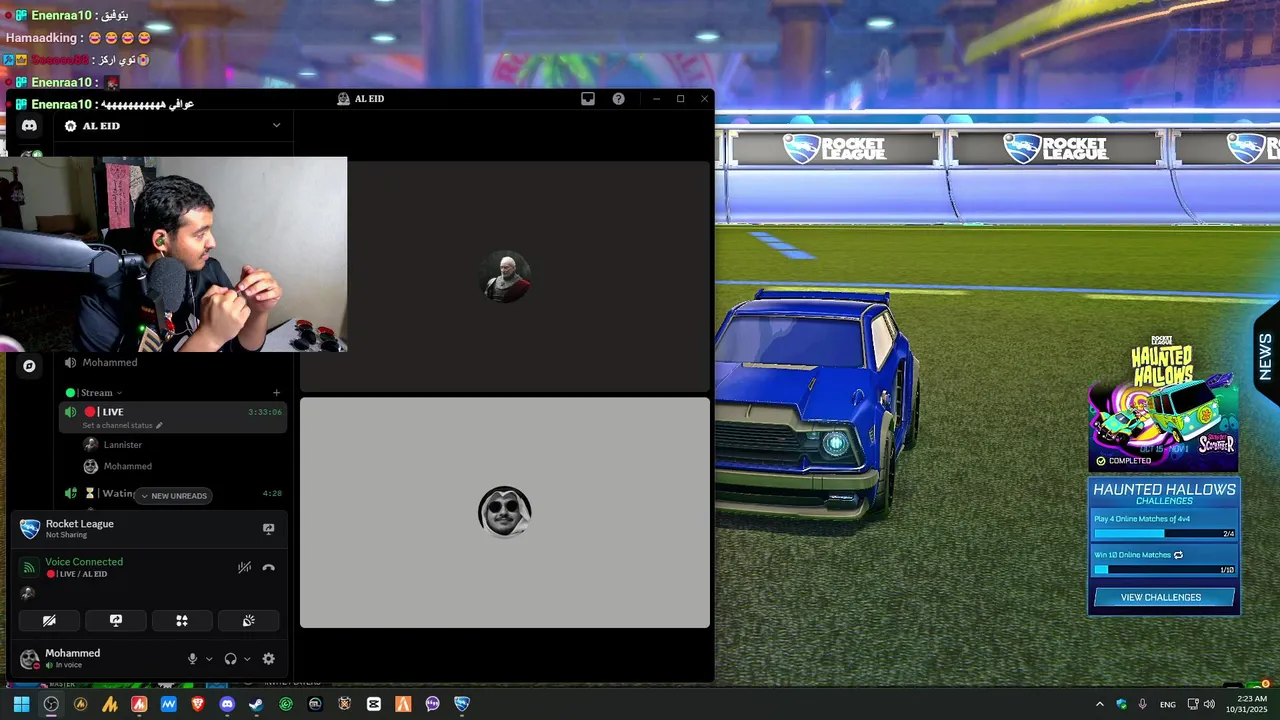
Task: Open the Discord help question mark icon
Action: [x=619, y=99]
